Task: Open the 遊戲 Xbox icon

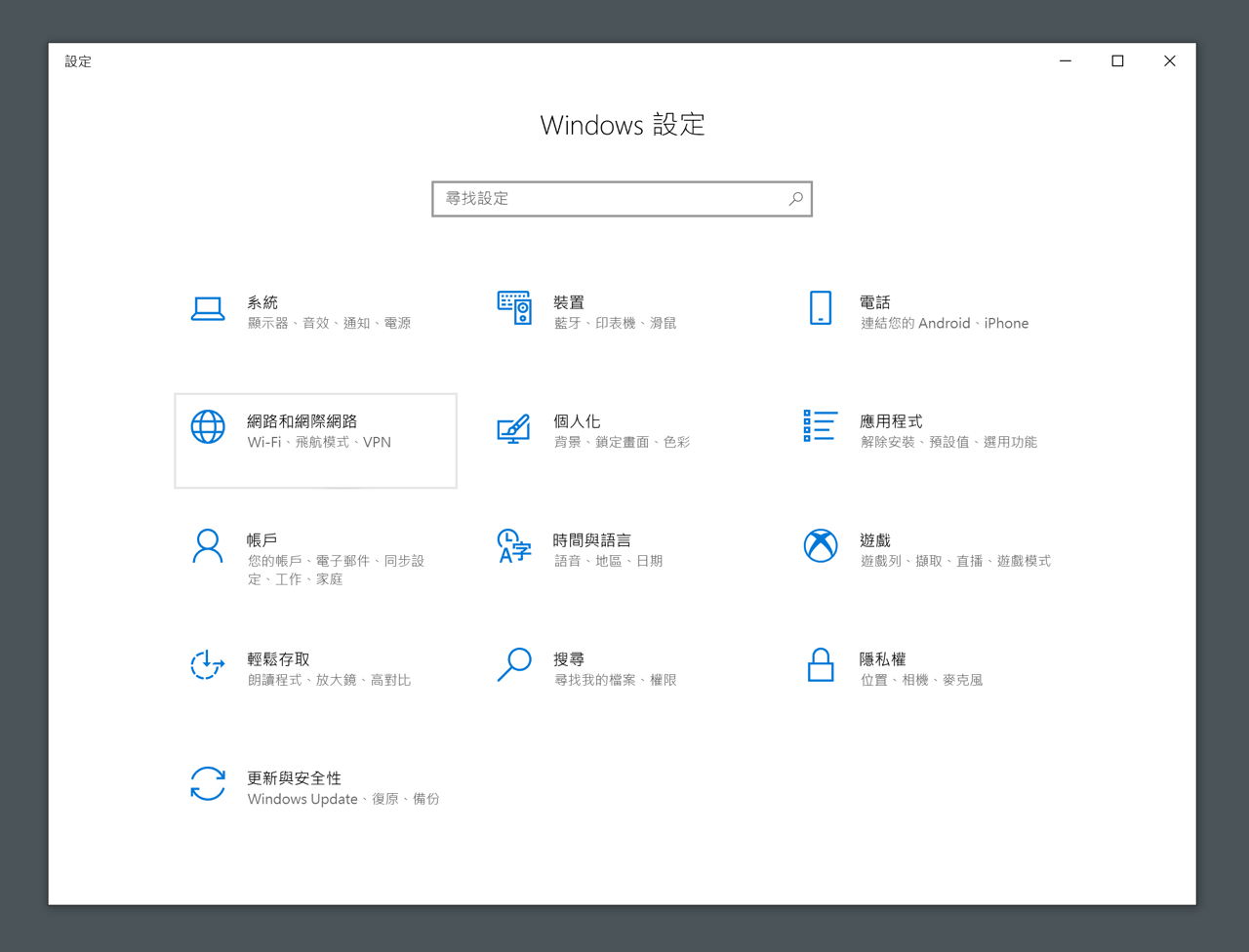Action: [x=821, y=546]
